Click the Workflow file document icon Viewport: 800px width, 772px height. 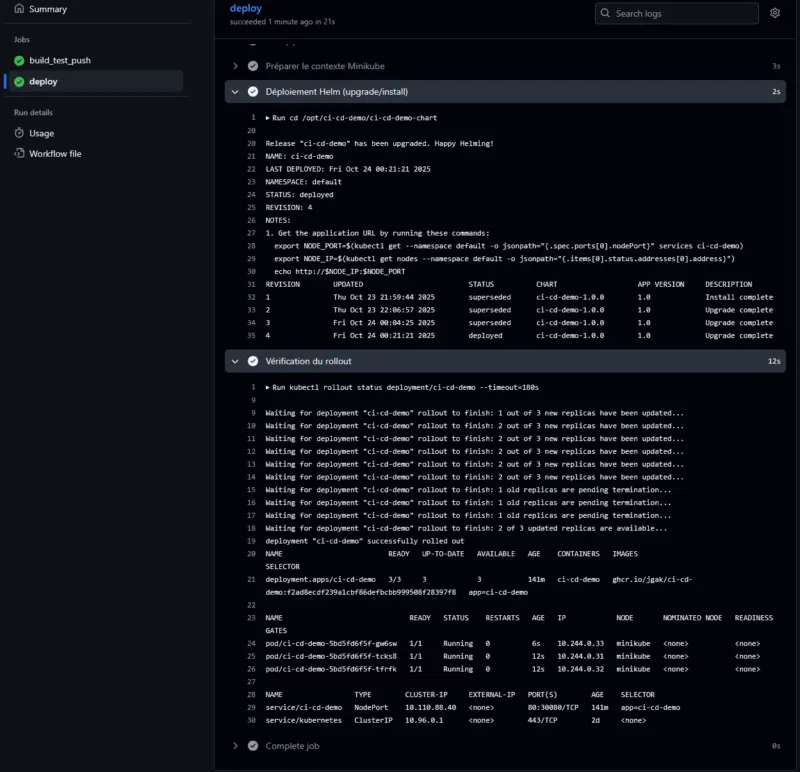(x=19, y=154)
